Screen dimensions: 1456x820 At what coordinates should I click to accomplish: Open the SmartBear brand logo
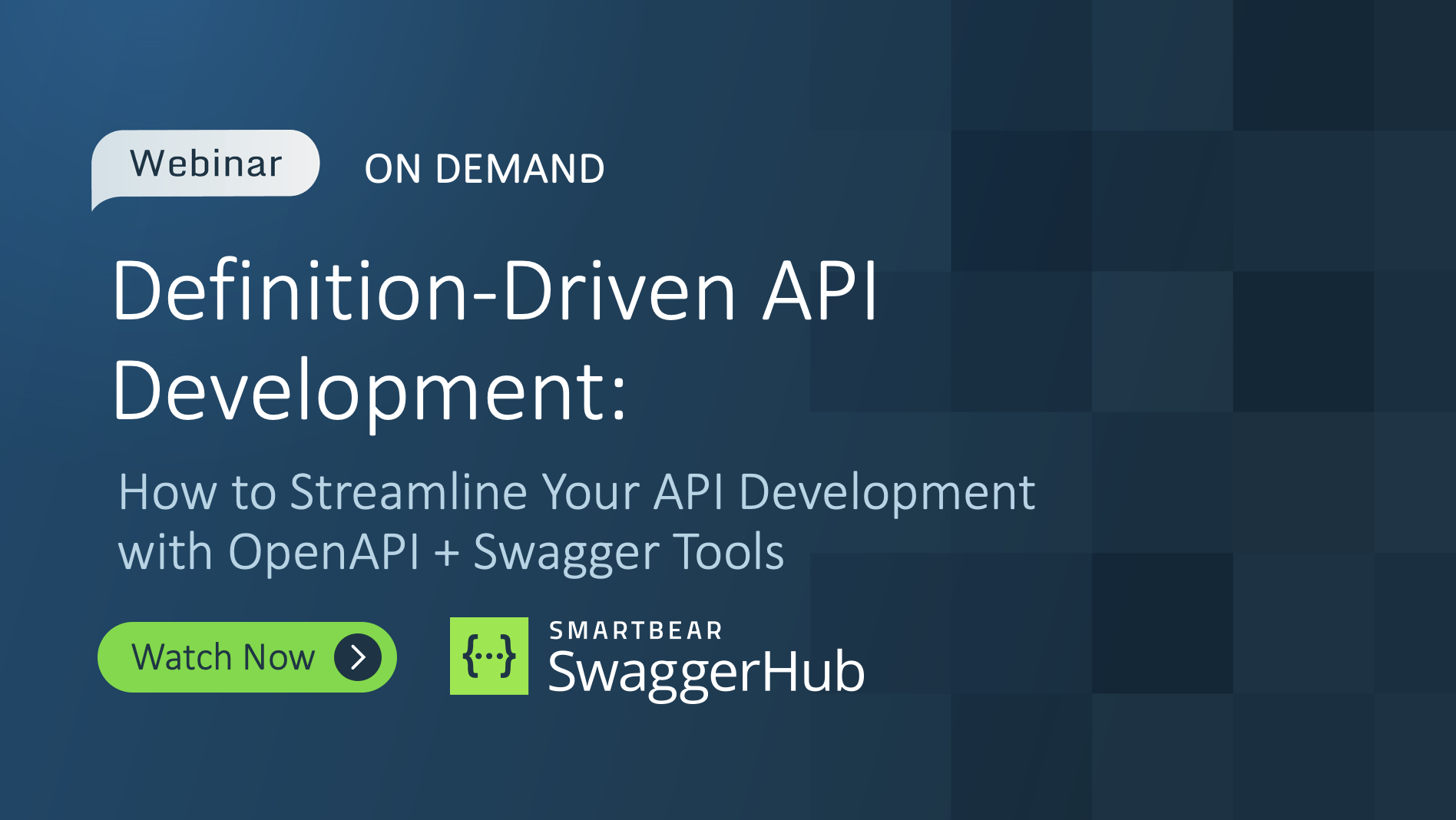pyautogui.click(x=634, y=630)
